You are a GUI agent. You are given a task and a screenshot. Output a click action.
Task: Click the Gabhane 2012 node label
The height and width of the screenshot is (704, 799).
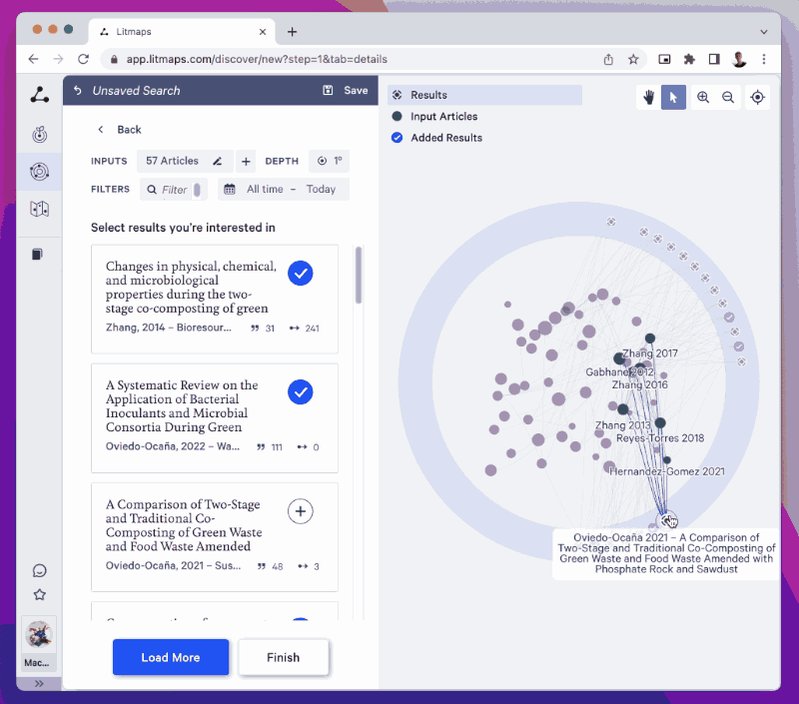(619, 372)
